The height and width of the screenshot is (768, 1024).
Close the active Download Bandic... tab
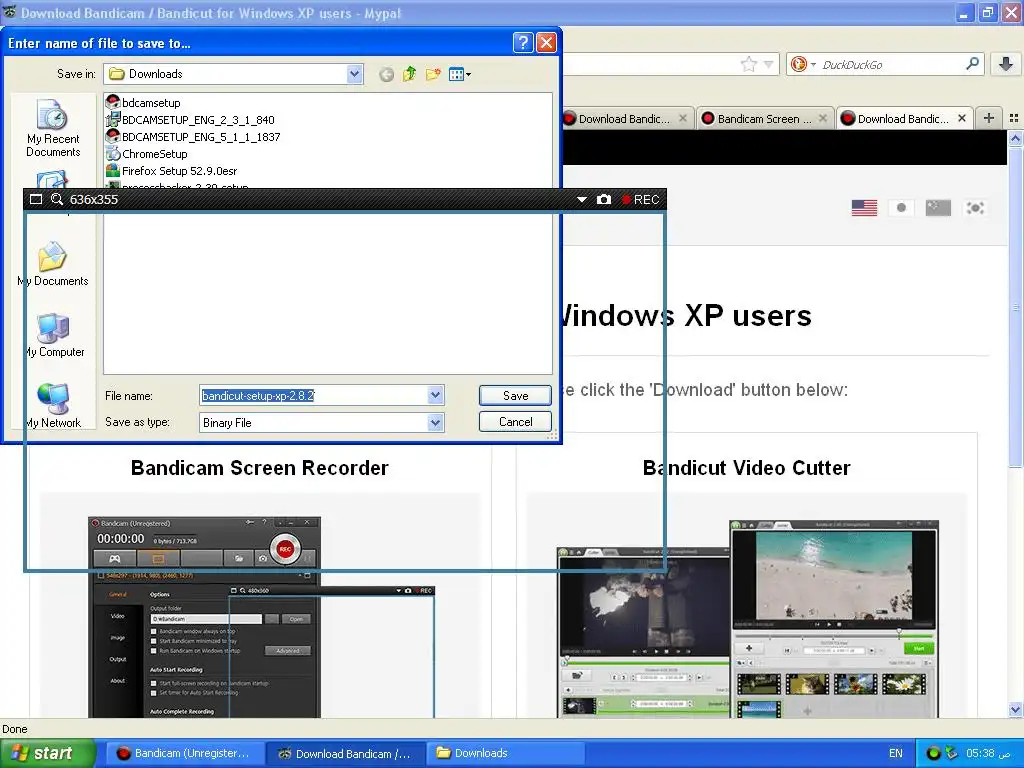coord(962,118)
